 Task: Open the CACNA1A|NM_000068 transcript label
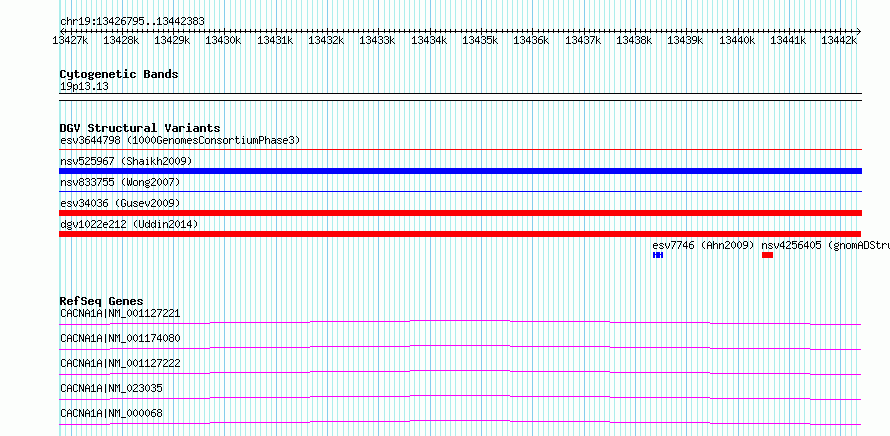[111, 413]
